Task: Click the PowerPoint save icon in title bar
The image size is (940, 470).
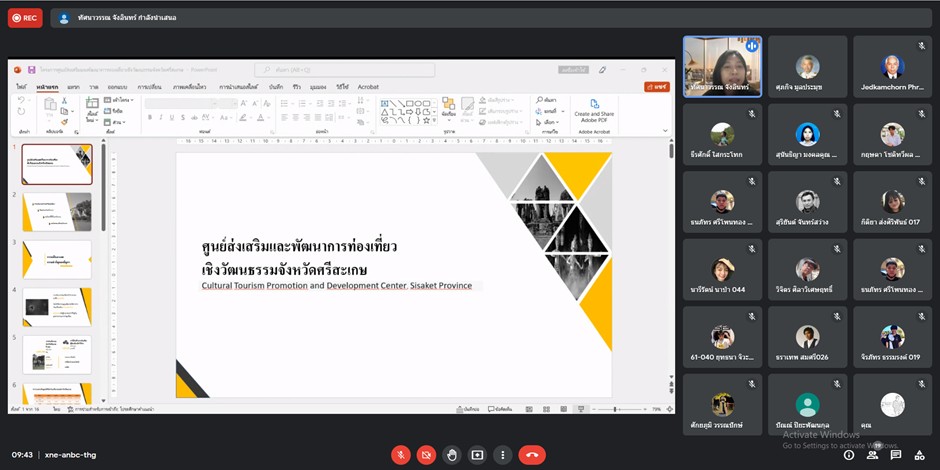Action: pos(32,70)
